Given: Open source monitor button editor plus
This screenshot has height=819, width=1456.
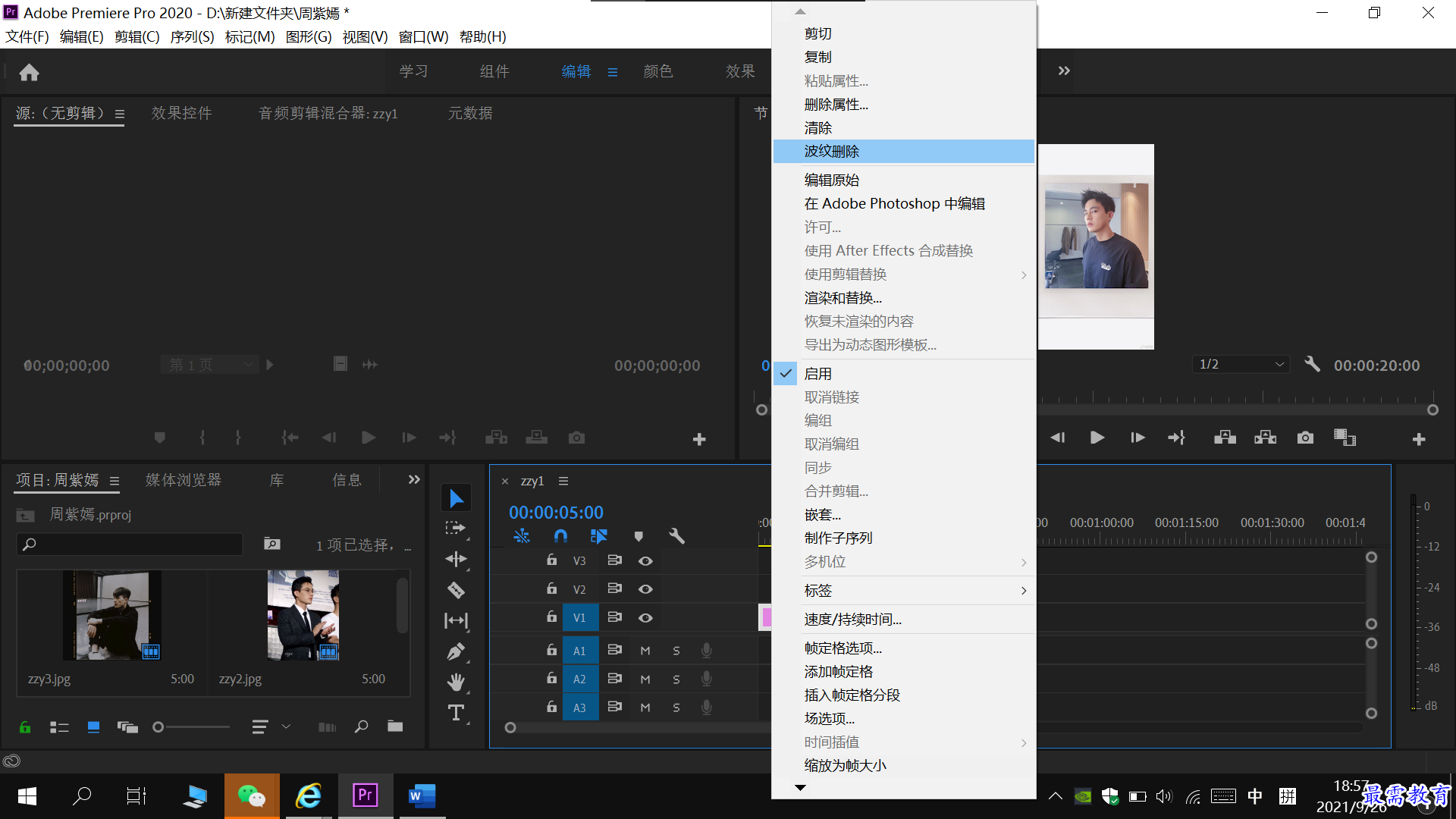Looking at the screenshot, I should 699,439.
